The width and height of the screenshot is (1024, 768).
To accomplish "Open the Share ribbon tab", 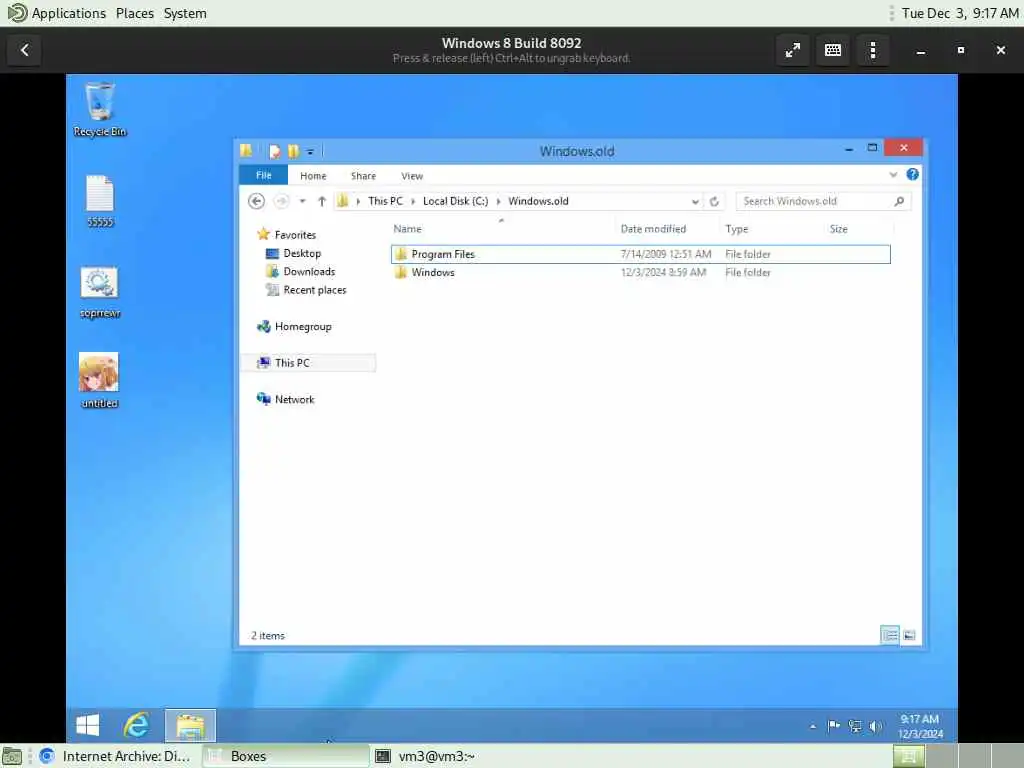I will tap(363, 176).
